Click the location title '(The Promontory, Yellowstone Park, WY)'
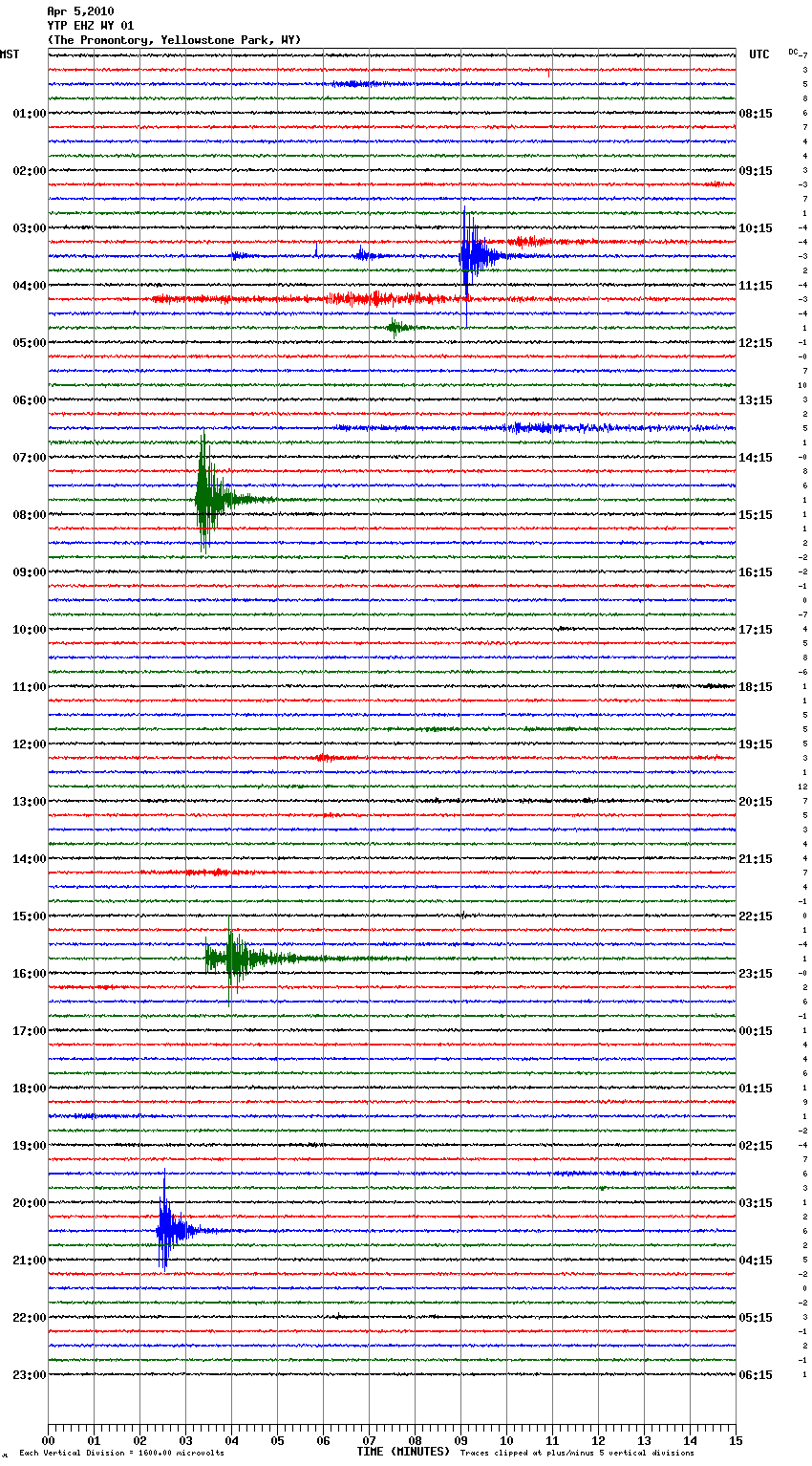Image resolution: width=812 pixels, height=1466 pixels. pyautogui.click(x=174, y=40)
